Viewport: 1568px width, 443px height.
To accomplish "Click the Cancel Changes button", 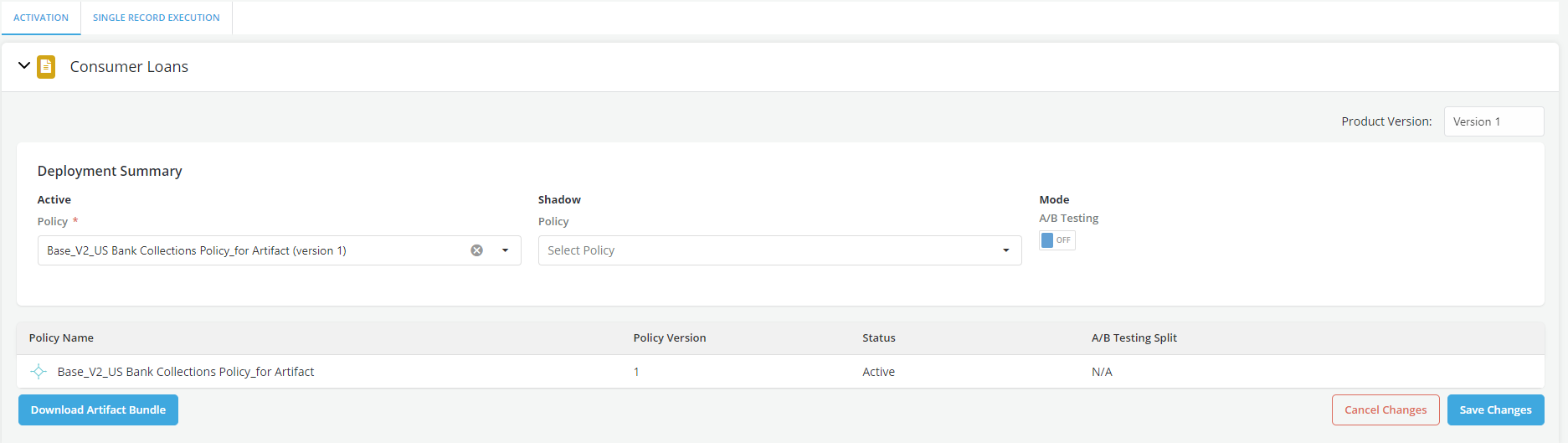I will (1385, 410).
